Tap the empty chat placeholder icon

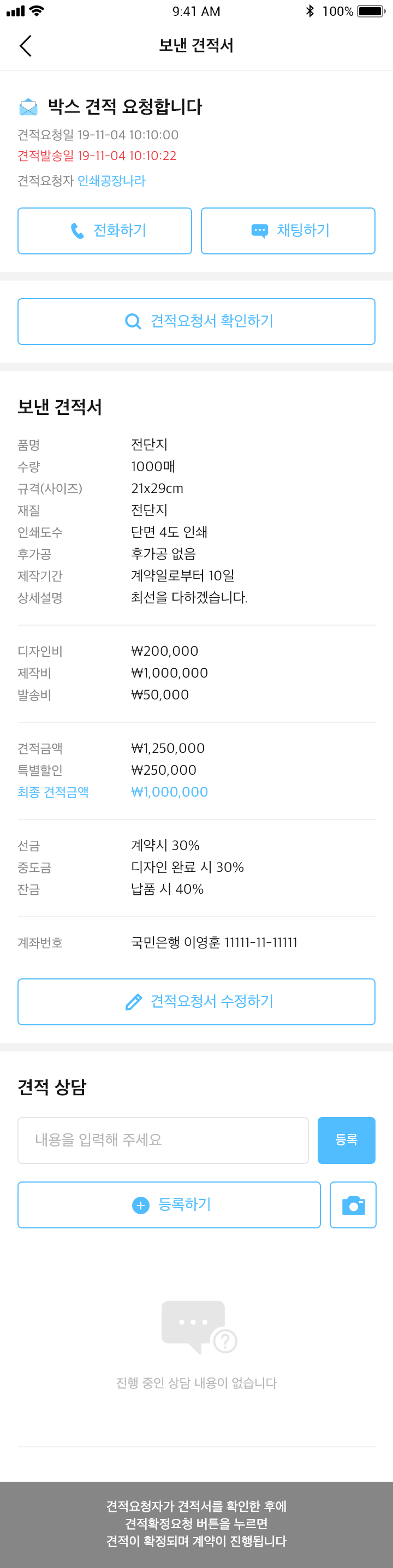click(199, 1326)
